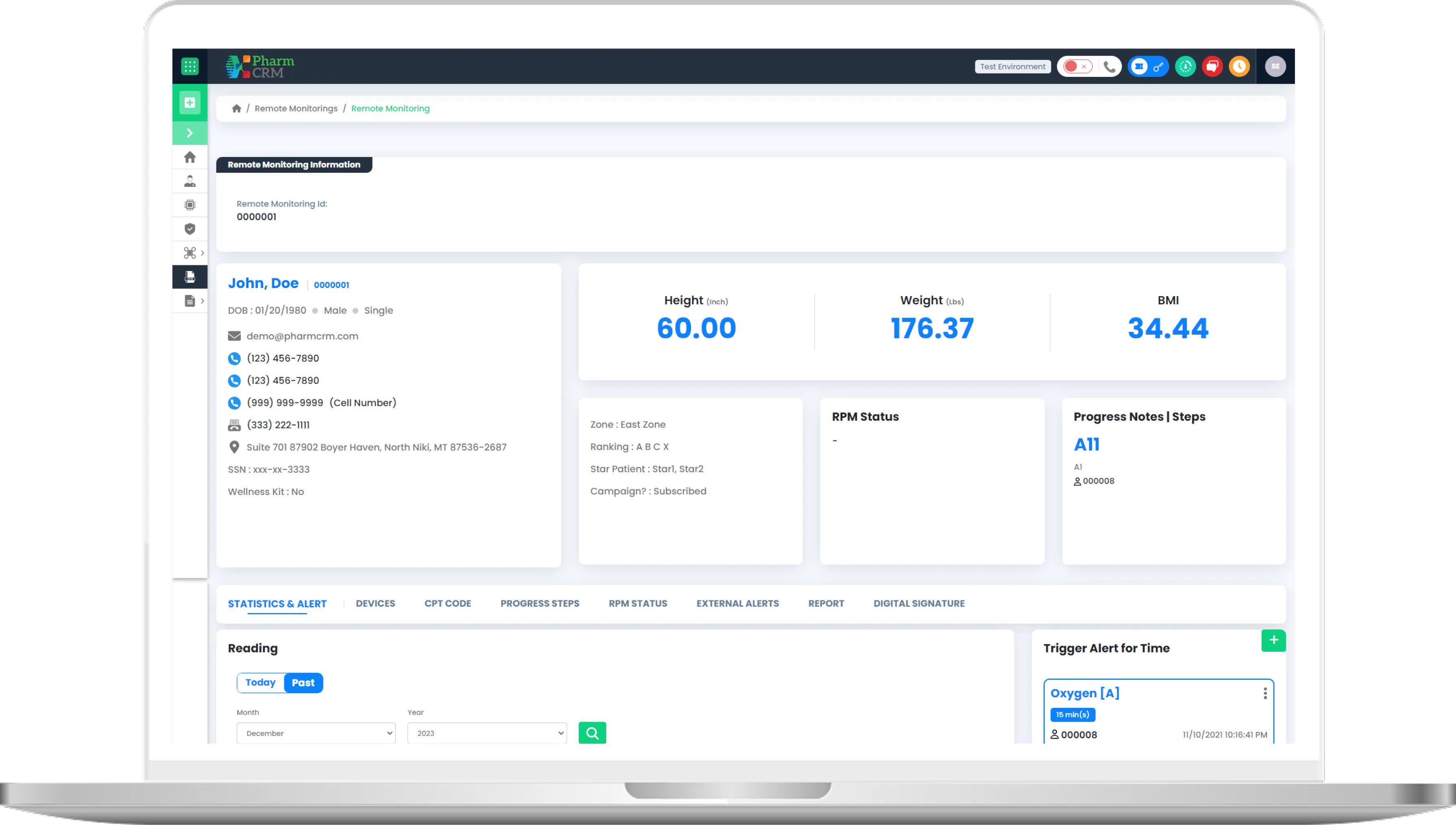Open the Month dropdown showing December
The height and width of the screenshot is (825, 1456).
(316, 733)
